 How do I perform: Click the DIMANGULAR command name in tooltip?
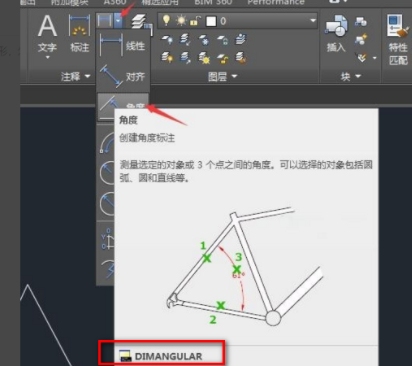[x=168, y=356]
